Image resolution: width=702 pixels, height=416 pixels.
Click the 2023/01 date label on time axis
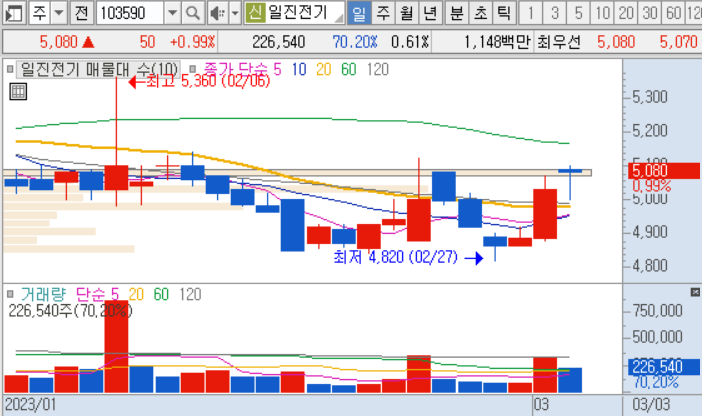tap(30, 405)
